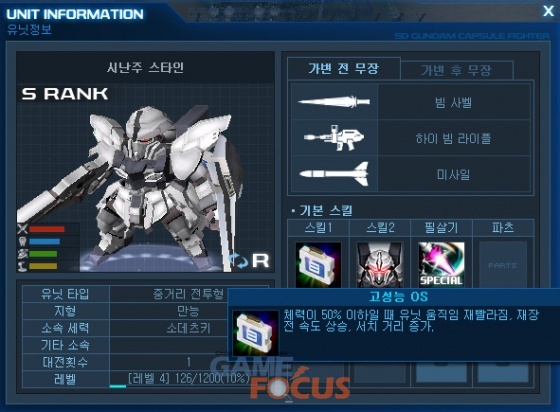
Task: Click the beam saber weapon icon
Action: [334, 102]
